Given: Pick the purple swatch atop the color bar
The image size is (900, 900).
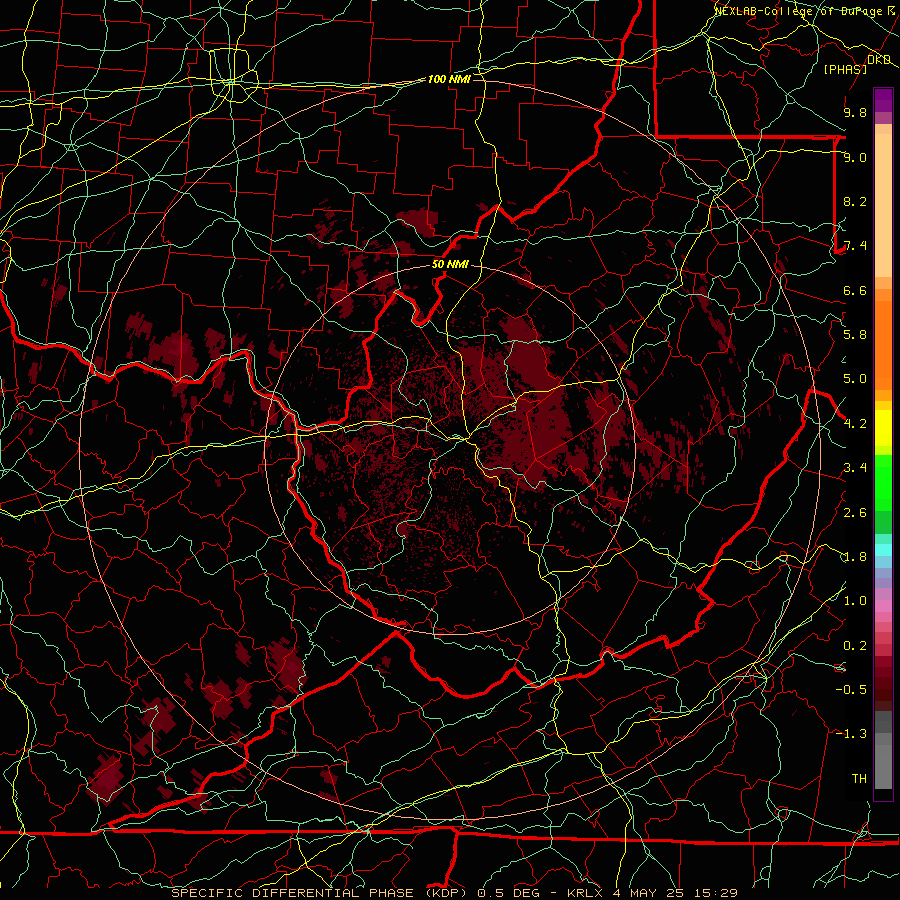Looking at the screenshot, I should tap(883, 100).
